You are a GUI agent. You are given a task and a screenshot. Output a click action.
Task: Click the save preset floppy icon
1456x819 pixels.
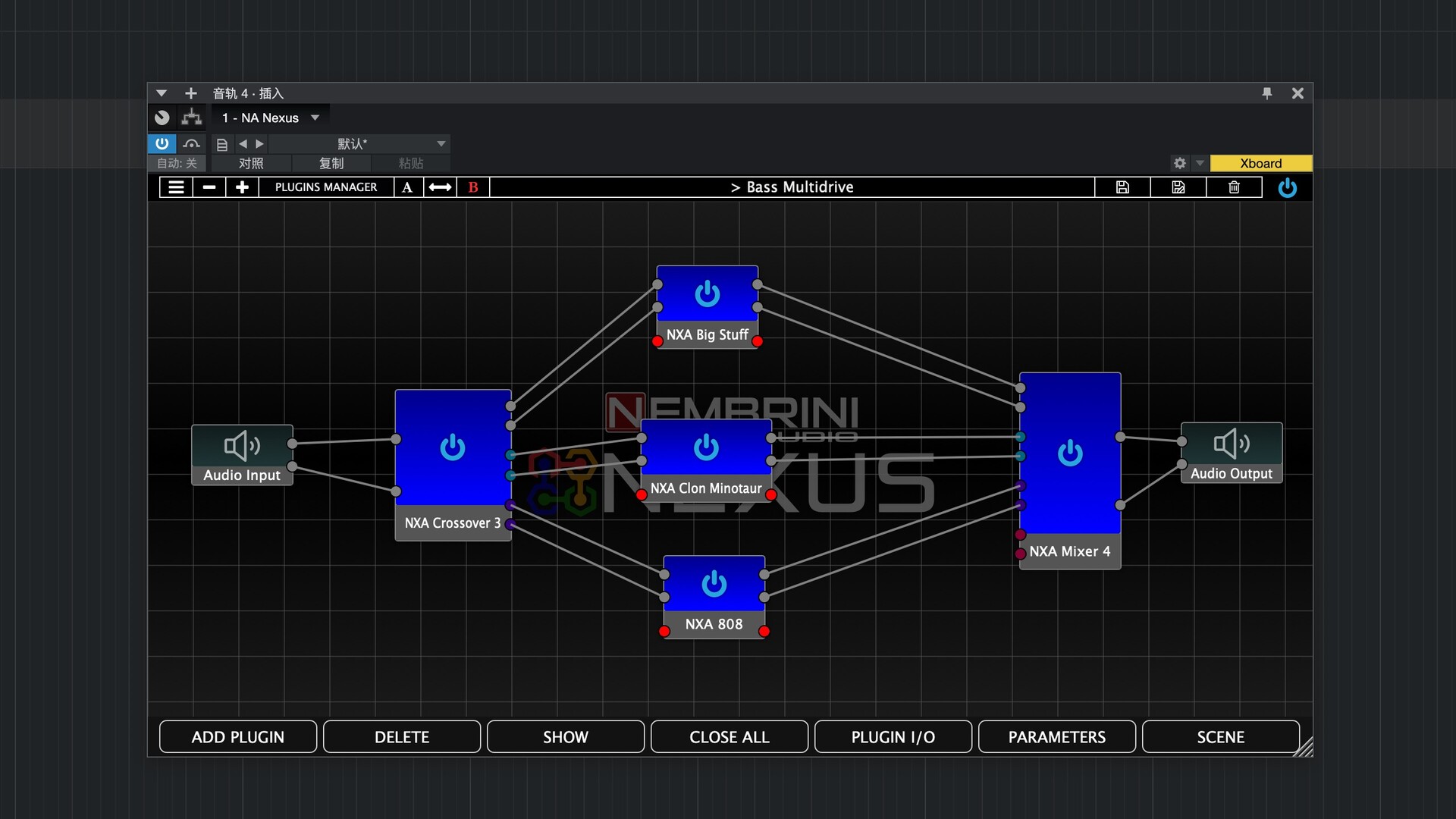tap(1122, 187)
